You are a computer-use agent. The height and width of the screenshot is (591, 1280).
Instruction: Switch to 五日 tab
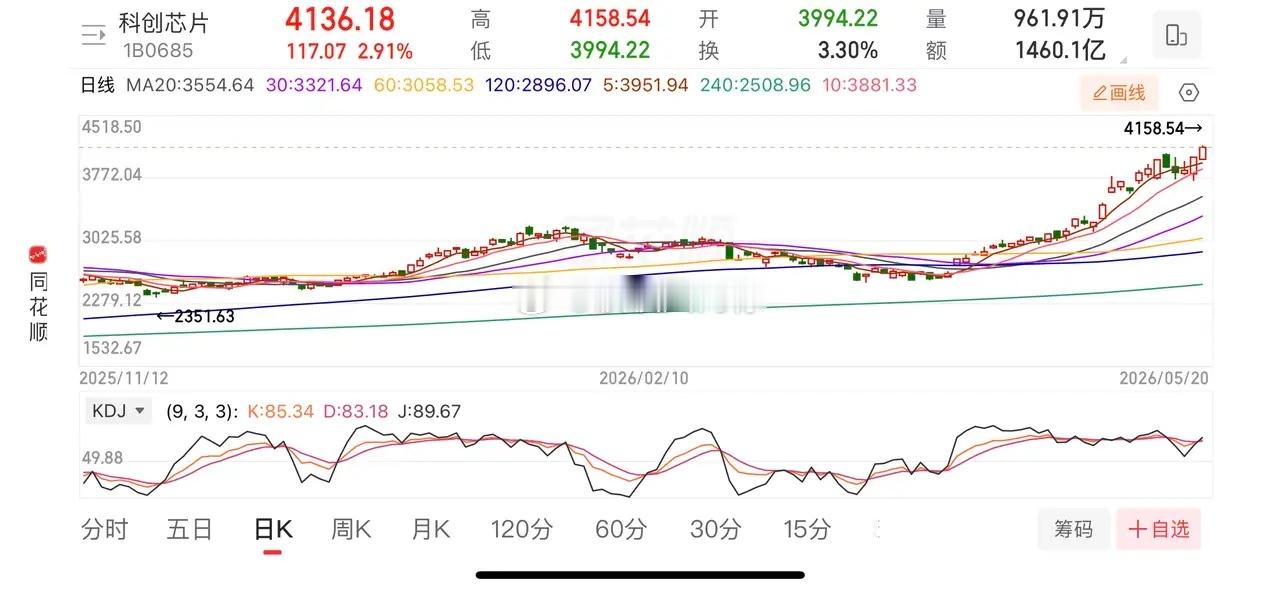190,529
